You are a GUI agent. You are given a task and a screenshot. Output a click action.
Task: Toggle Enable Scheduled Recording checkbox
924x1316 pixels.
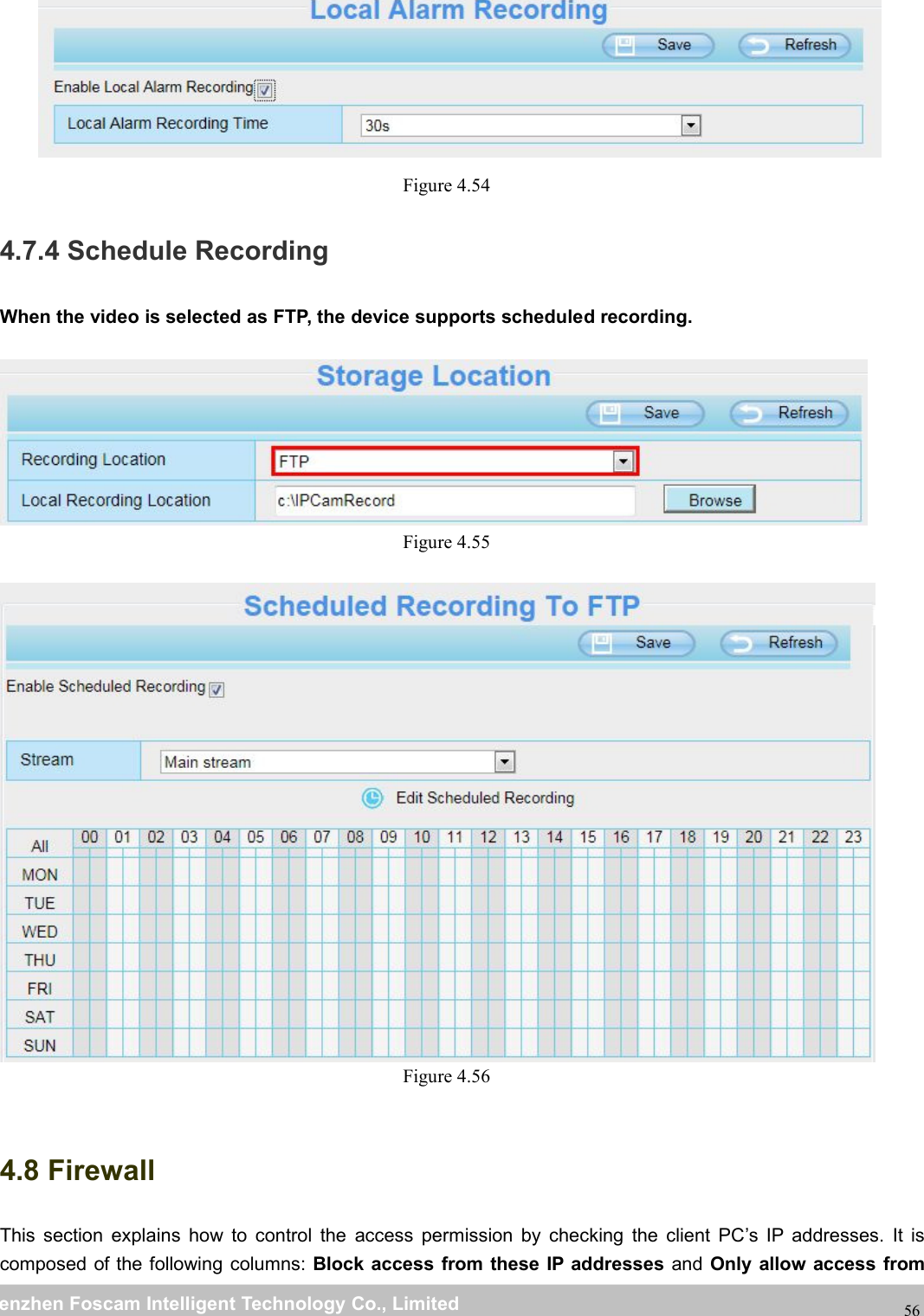coord(217,689)
